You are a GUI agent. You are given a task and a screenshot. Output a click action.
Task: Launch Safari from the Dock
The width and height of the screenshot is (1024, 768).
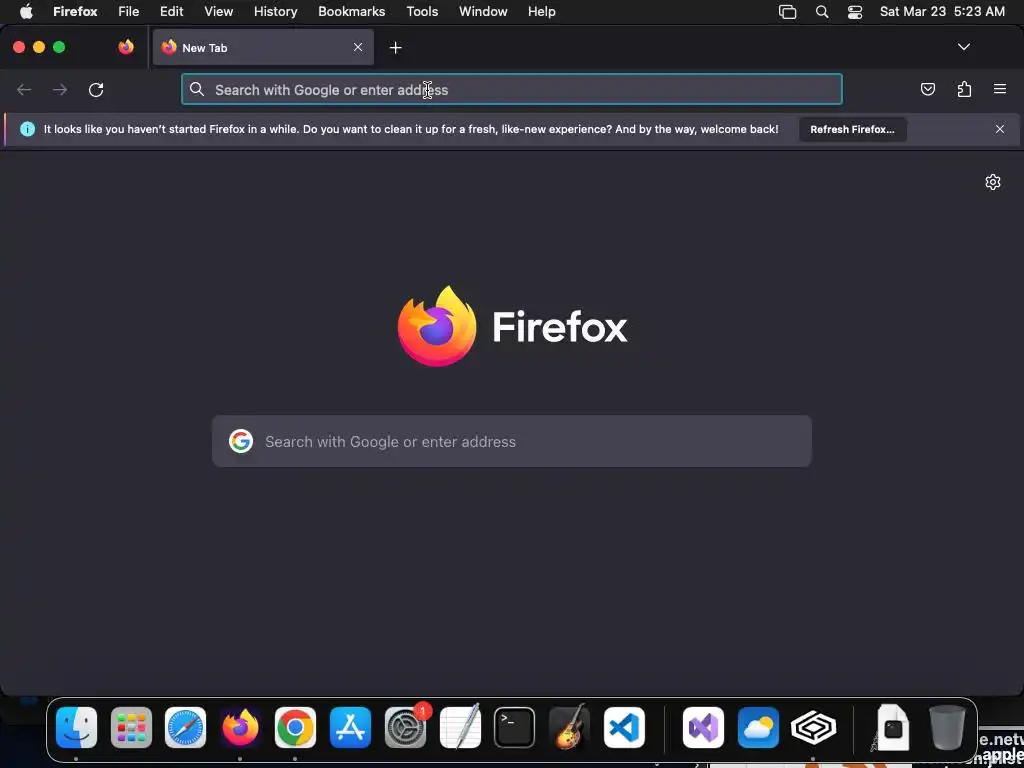click(x=185, y=728)
